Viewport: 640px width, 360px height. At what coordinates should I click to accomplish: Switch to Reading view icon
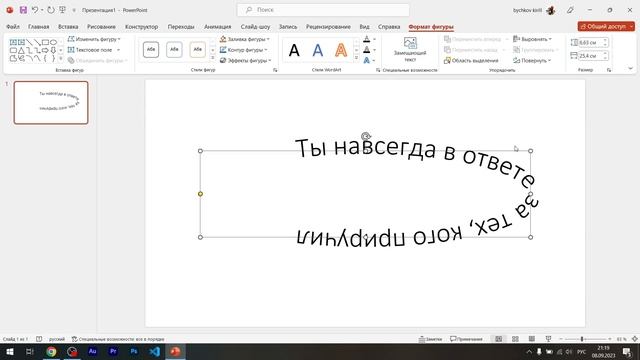(531, 339)
